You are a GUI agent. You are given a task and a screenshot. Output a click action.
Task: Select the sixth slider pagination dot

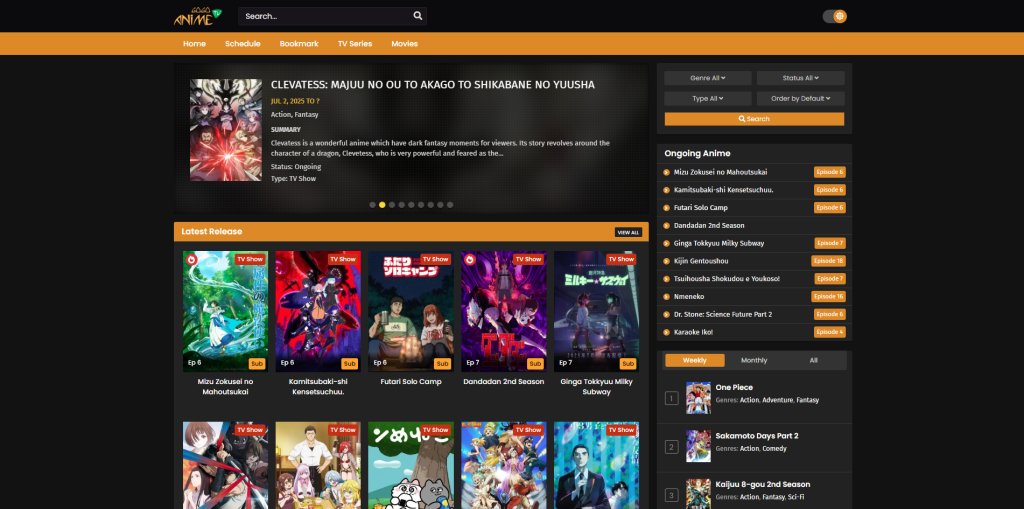(421, 205)
